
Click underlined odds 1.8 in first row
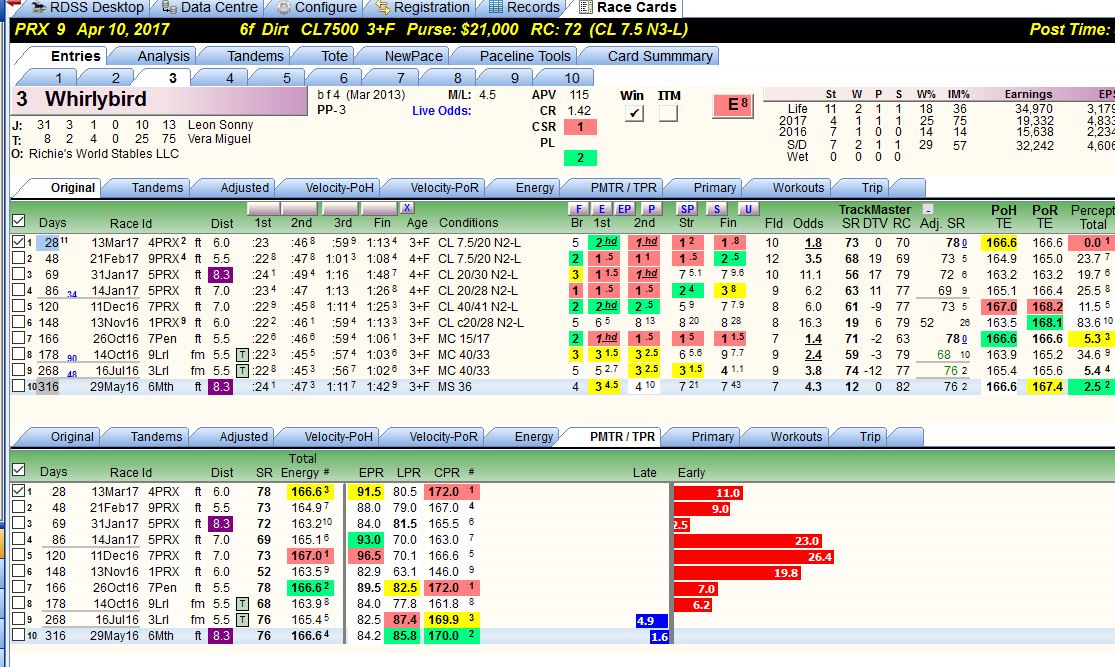[x=813, y=242]
